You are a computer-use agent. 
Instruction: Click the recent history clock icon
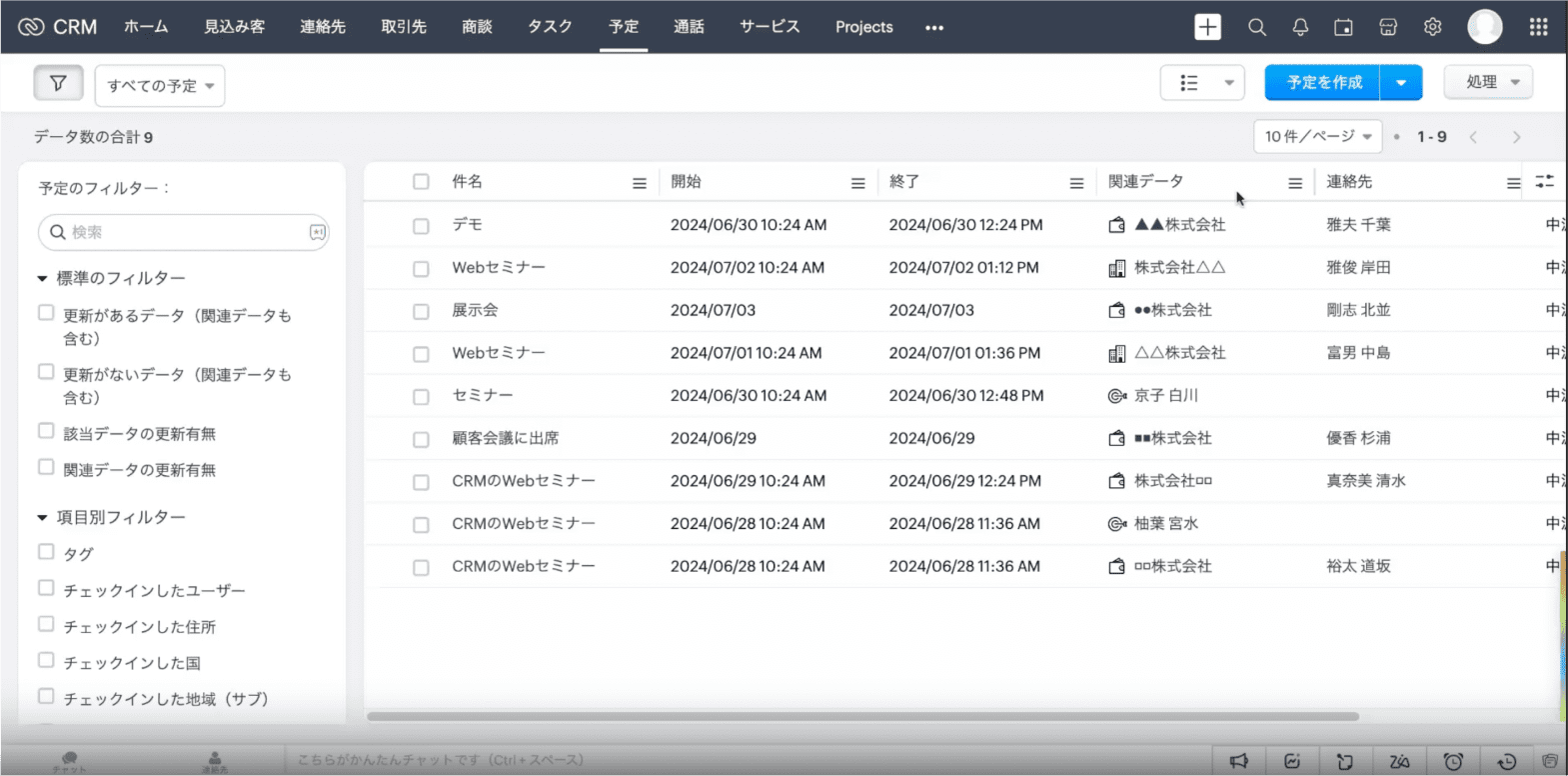[x=1507, y=761]
